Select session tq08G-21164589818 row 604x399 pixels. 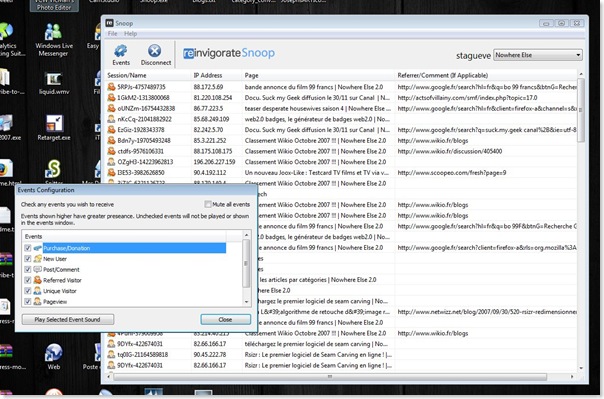point(341,355)
